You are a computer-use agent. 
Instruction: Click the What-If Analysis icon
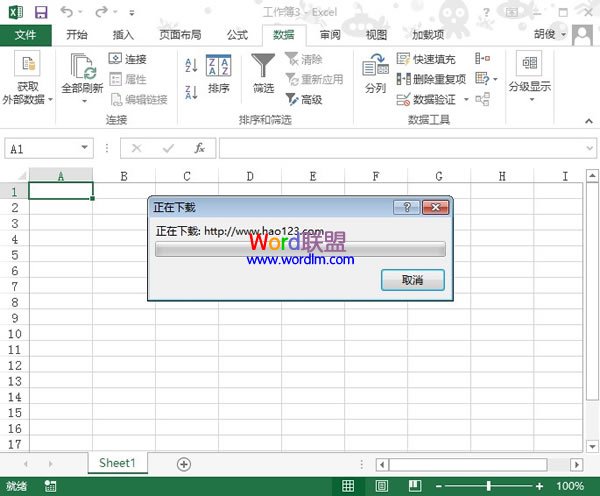[482, 79]
